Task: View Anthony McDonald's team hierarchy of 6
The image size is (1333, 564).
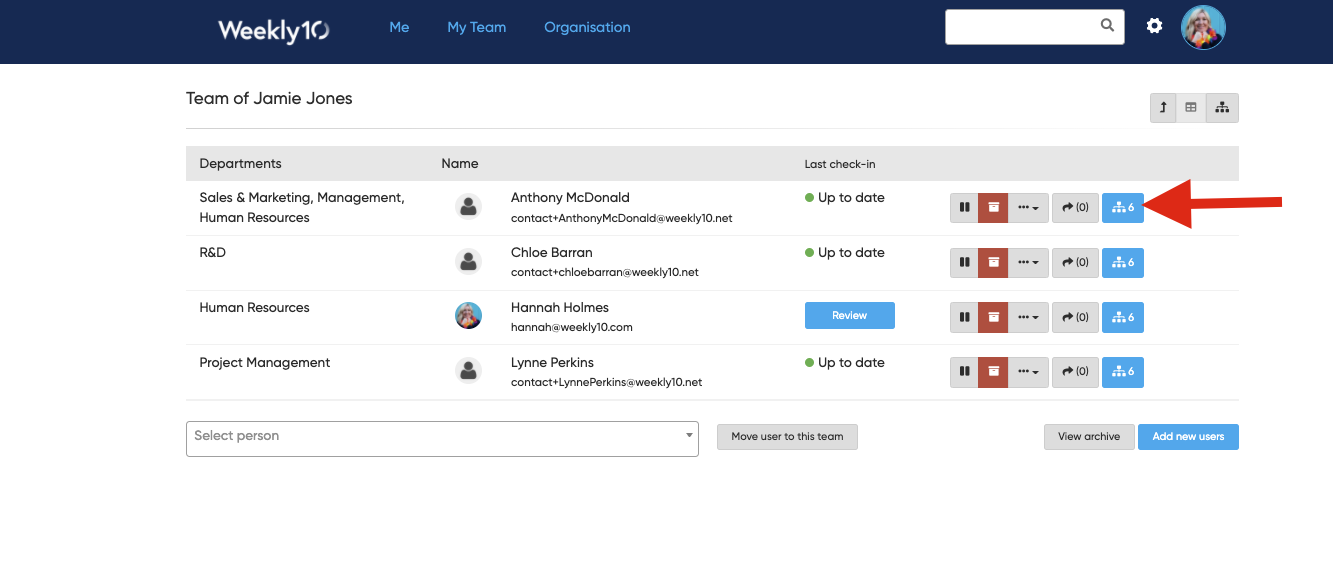Action: (x=1123, y=207)
